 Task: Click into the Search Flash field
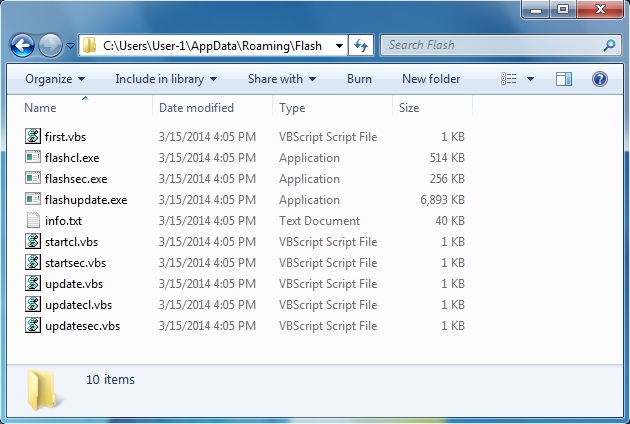(490, 45)
